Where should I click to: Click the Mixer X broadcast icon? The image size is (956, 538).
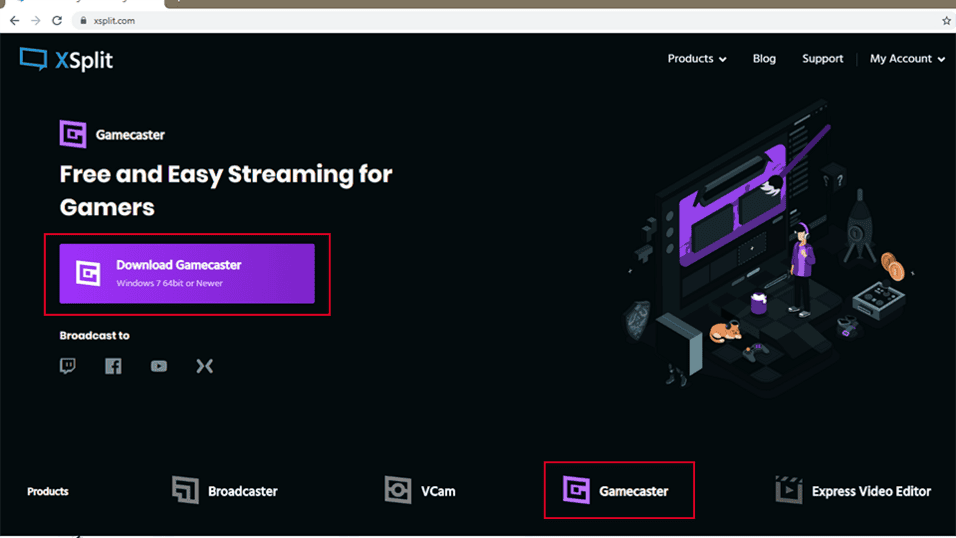tap(204, 366)
